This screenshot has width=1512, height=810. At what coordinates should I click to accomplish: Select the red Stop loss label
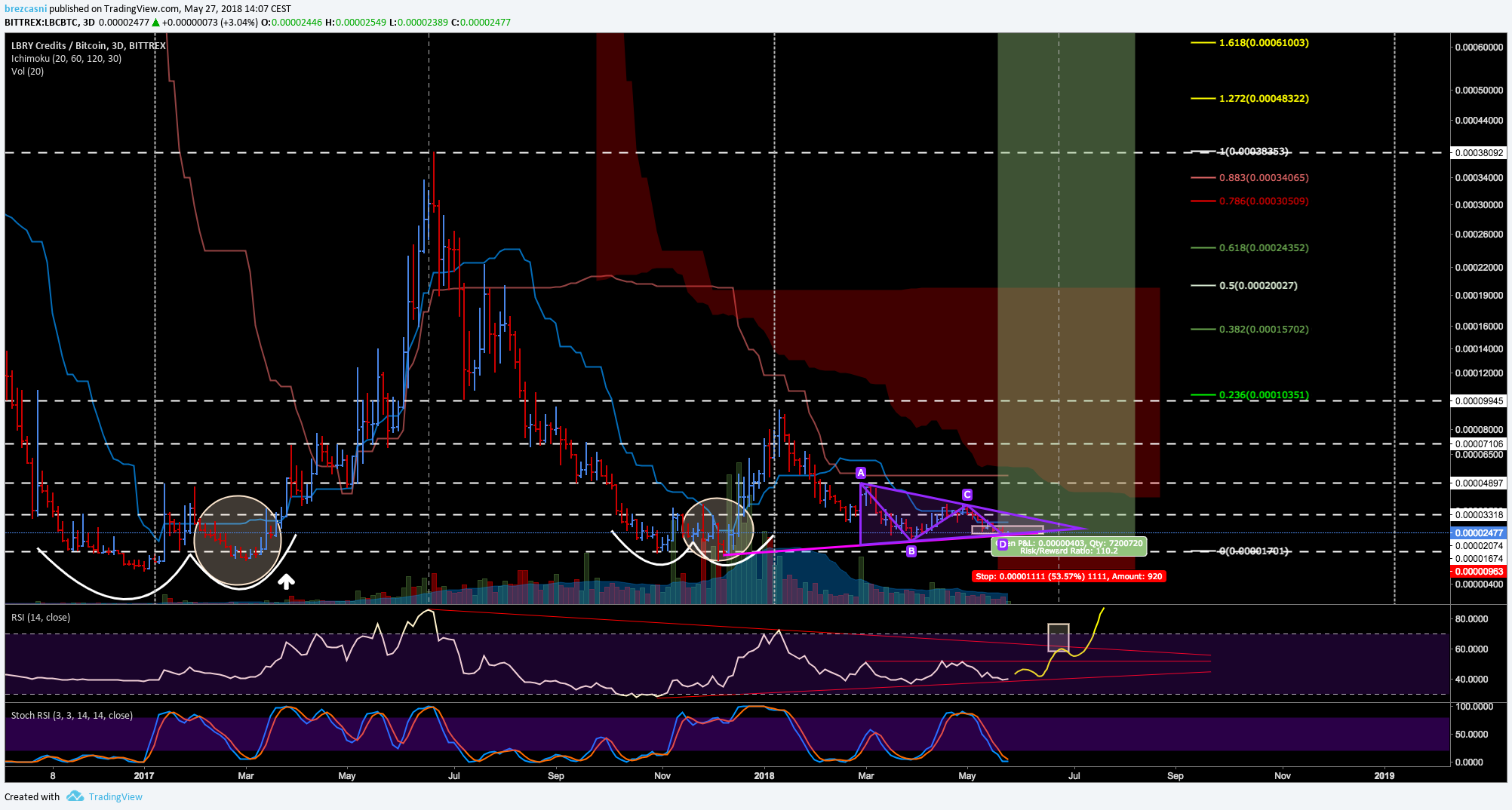tap(1068, 576)
